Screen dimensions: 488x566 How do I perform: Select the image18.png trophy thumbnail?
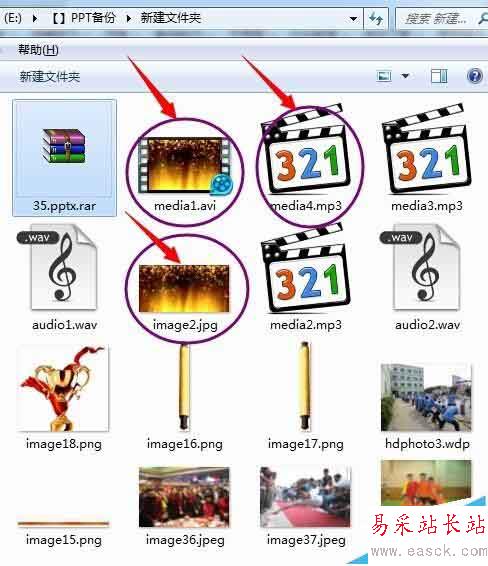click(62, 388)
